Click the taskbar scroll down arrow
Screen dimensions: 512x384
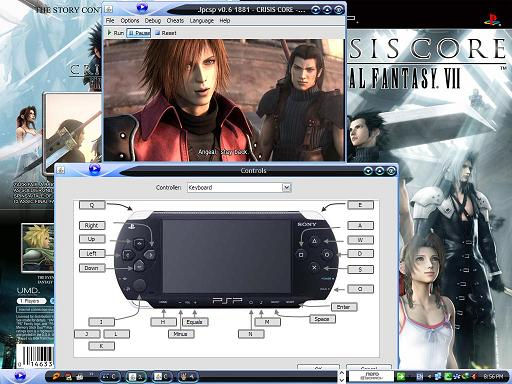[x=341, y=380]
